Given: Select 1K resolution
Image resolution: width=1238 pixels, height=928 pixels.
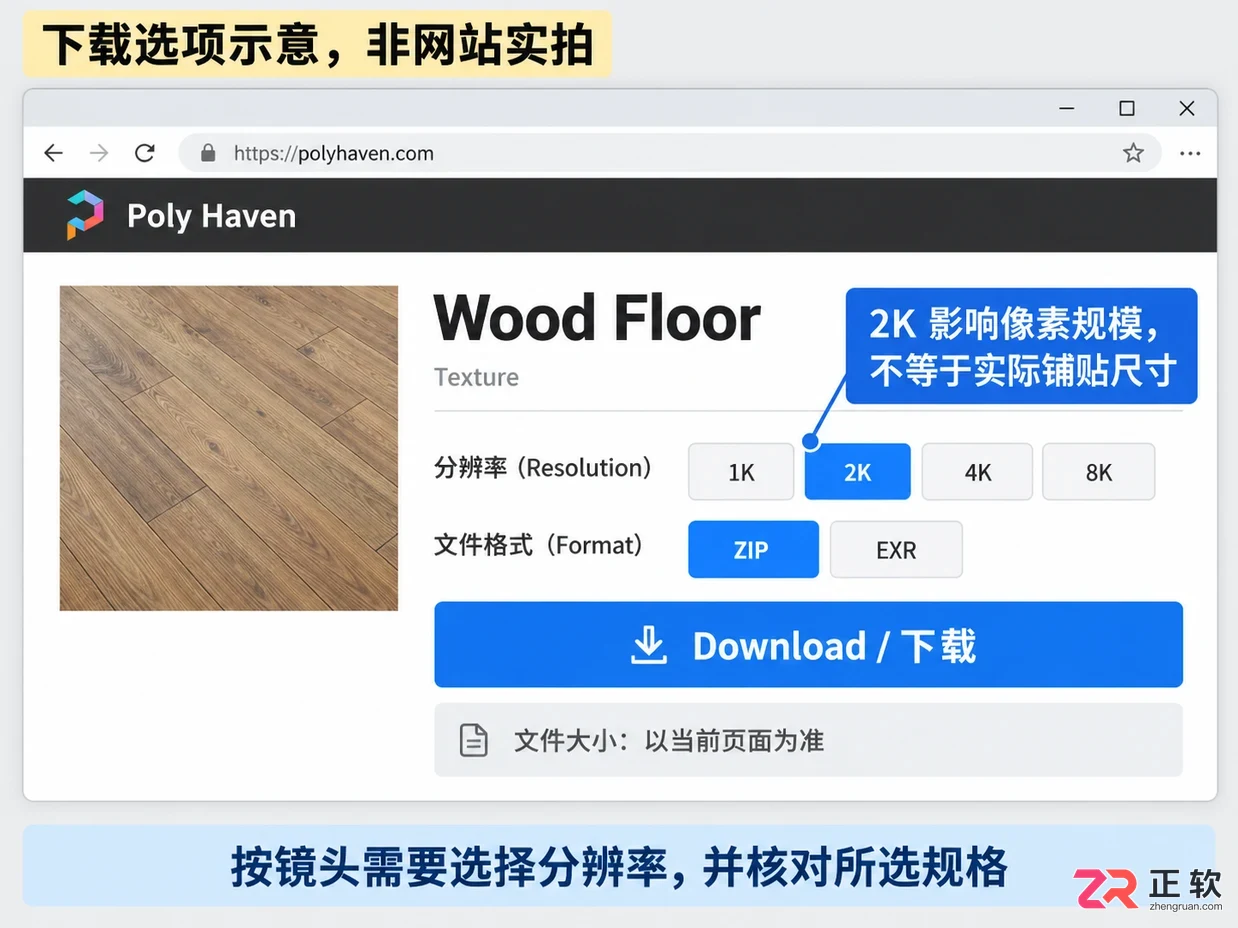Looking at the screenshot, I should [741, 472].
